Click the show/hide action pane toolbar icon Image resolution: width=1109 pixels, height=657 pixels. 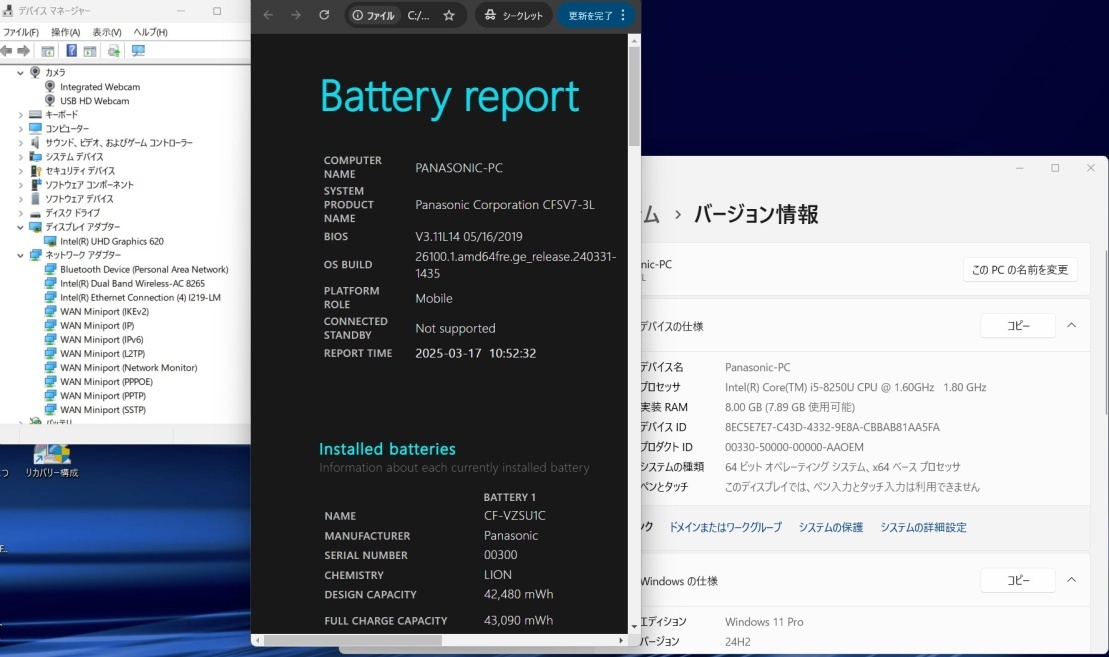coord(90,51)
